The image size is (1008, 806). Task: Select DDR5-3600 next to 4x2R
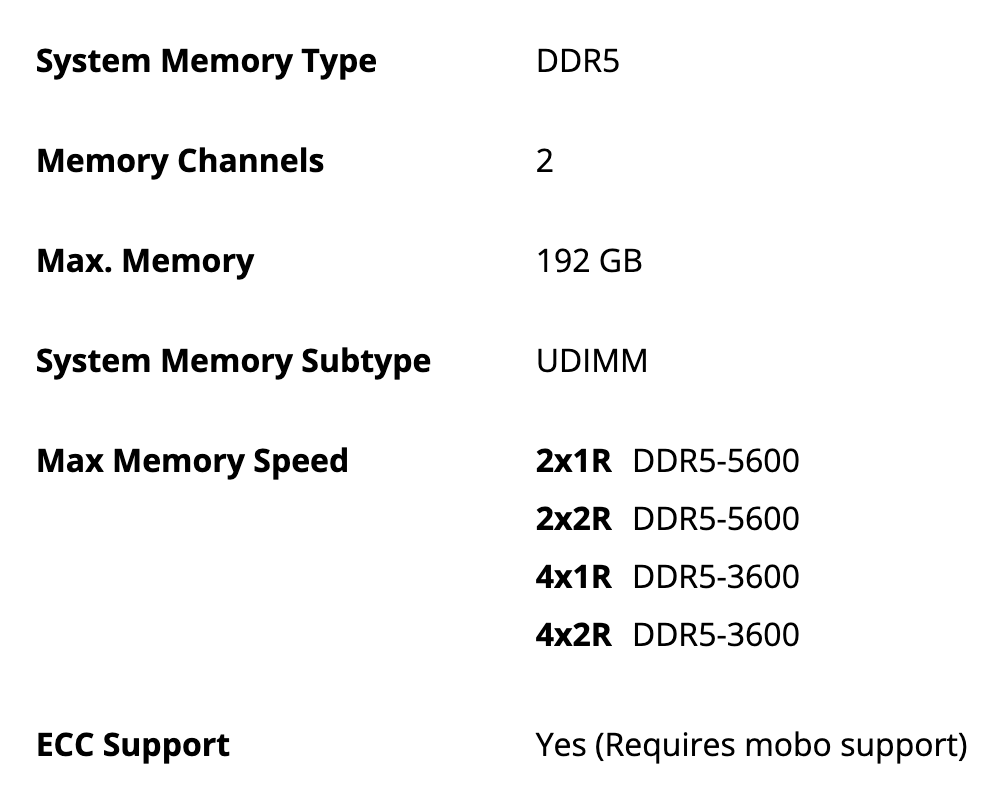click(716, 635)
